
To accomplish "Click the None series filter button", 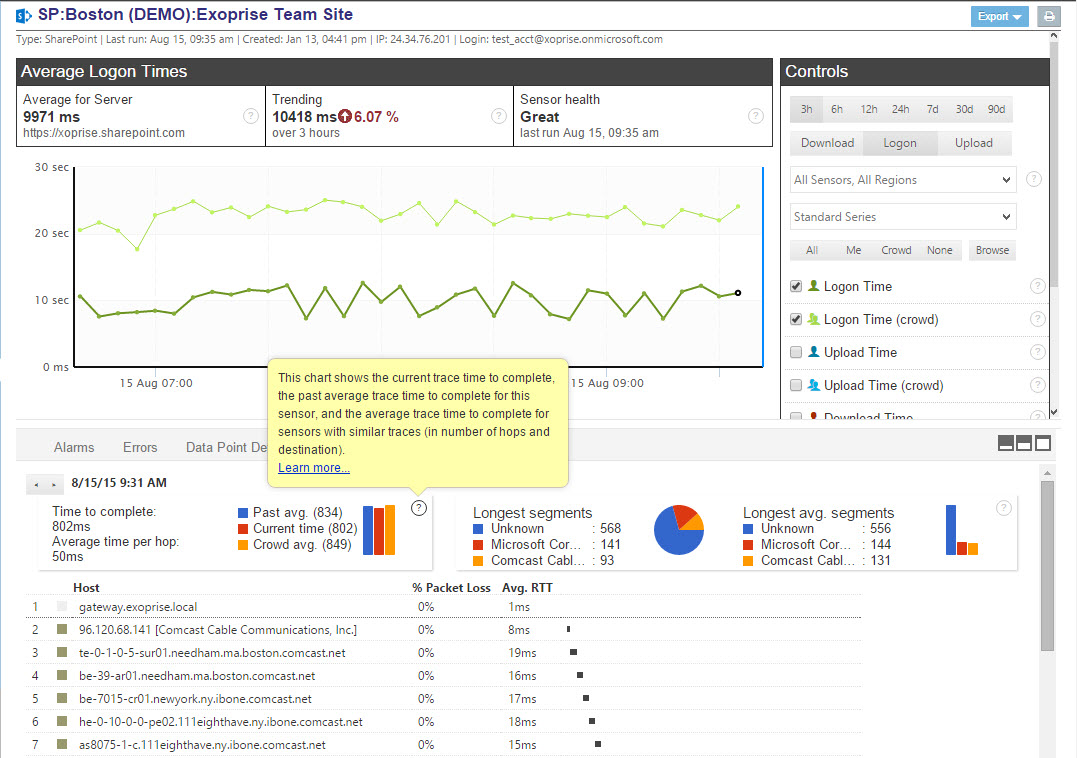I will tap(940, 250).
